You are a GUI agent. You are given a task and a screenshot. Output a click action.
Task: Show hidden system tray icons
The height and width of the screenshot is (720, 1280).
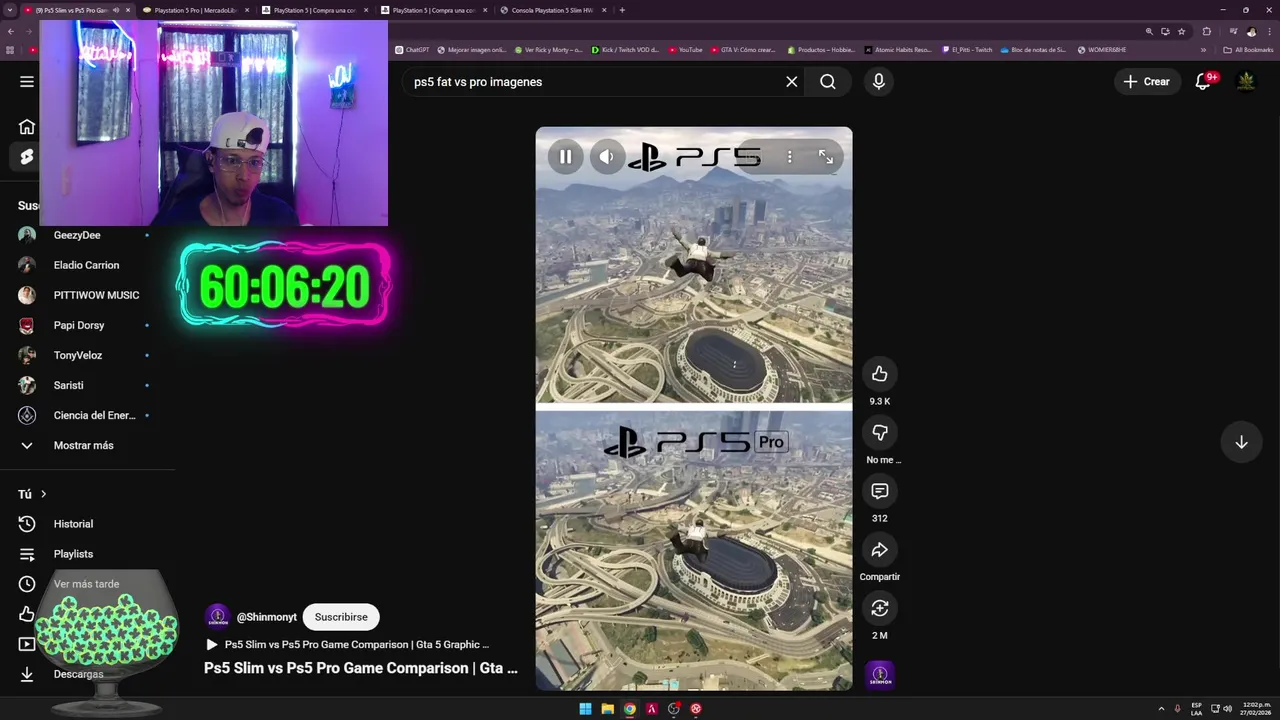click(x=1161, y=709)
